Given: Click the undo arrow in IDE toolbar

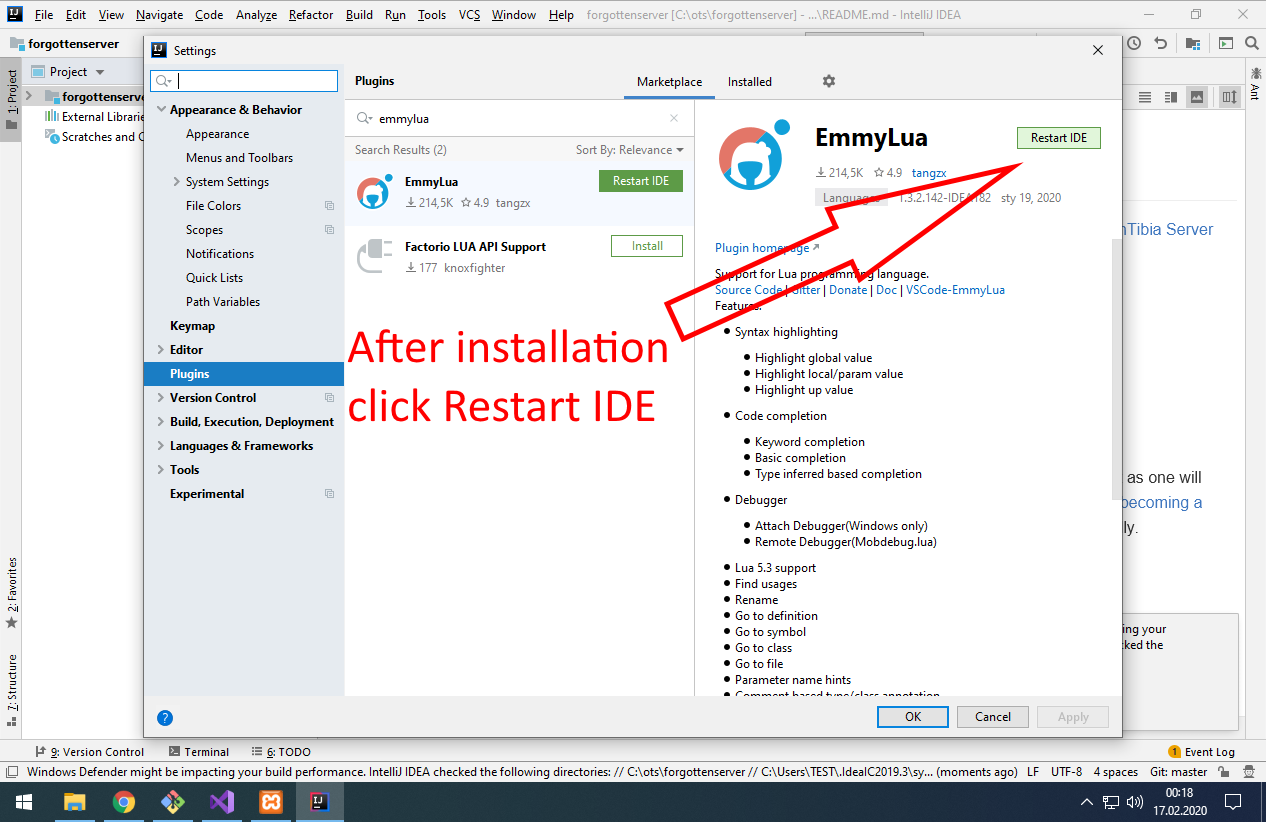Looking at the screenshot, I should pos(1161,43).
